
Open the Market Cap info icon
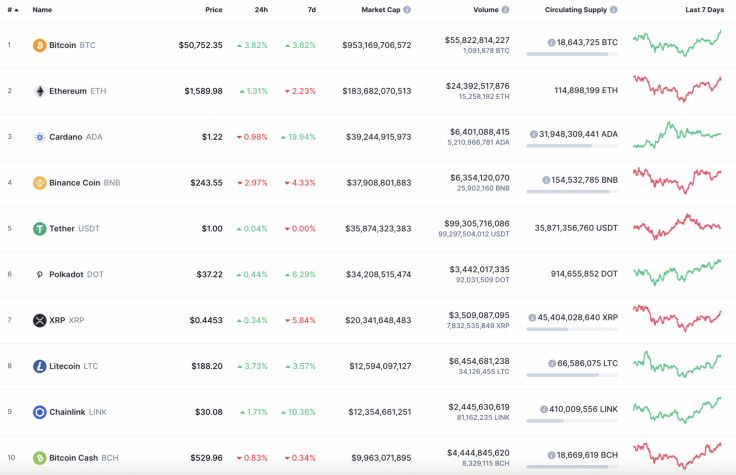click(x=407, y=9)
